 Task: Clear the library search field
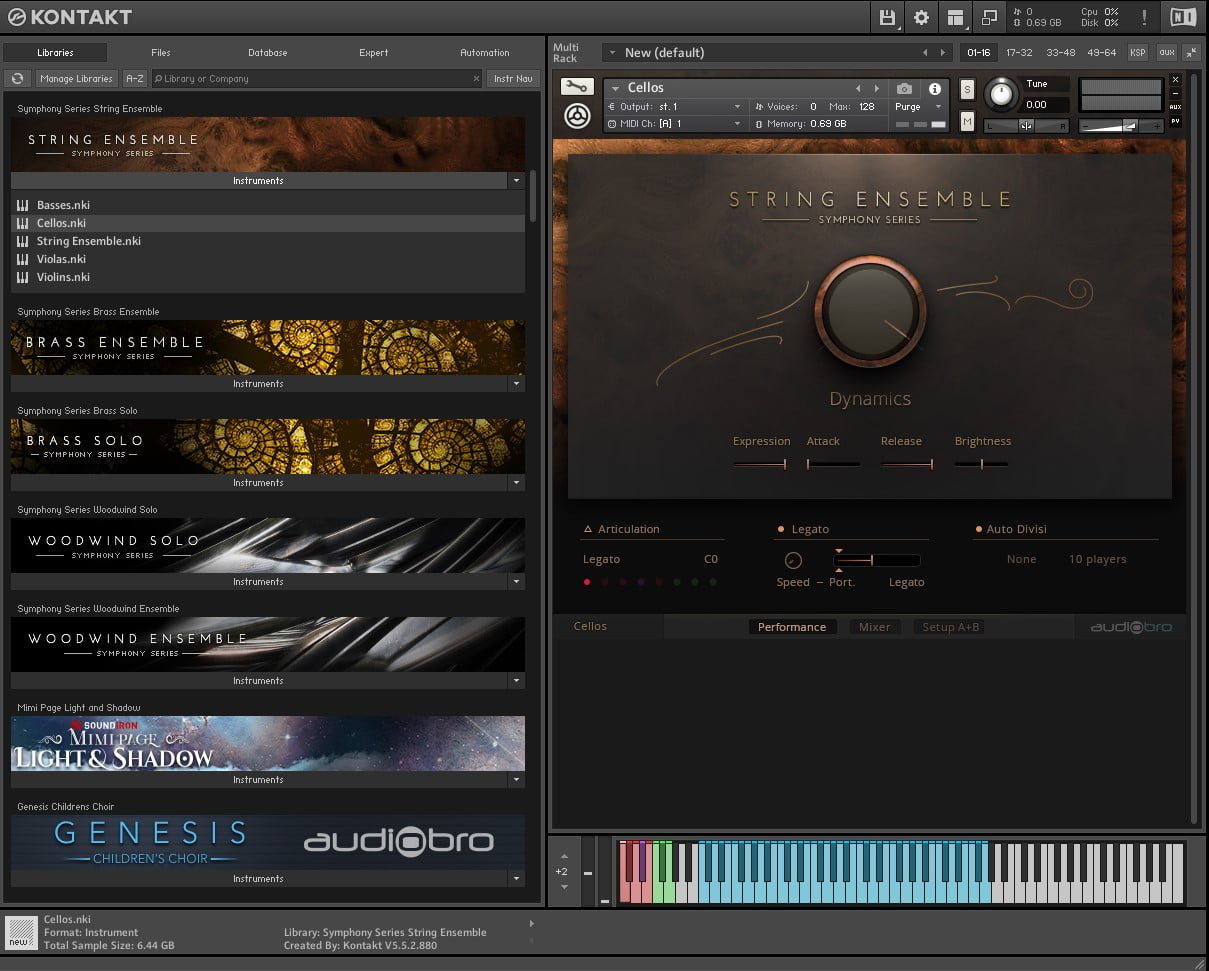[476, 79]
